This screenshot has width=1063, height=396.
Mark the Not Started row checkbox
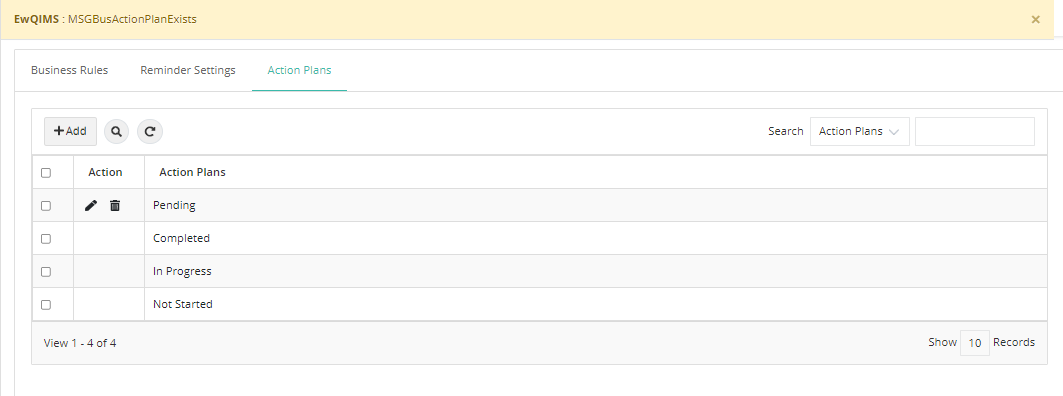pos(46,305)
